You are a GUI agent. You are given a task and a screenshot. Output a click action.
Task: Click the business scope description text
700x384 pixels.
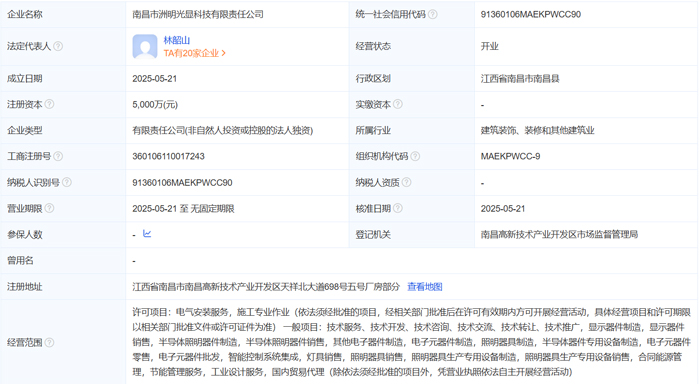coord(411,342)
